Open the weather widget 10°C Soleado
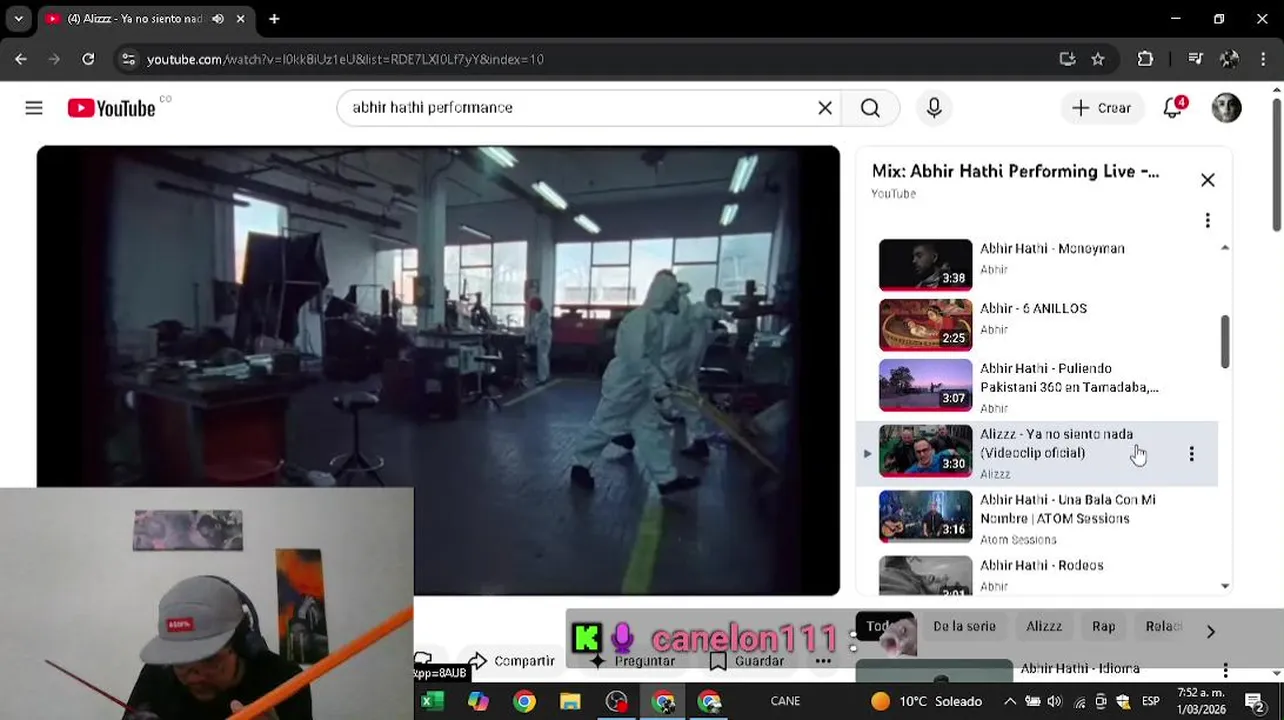This screenshot has height=720, width=1284. (926, 702)
